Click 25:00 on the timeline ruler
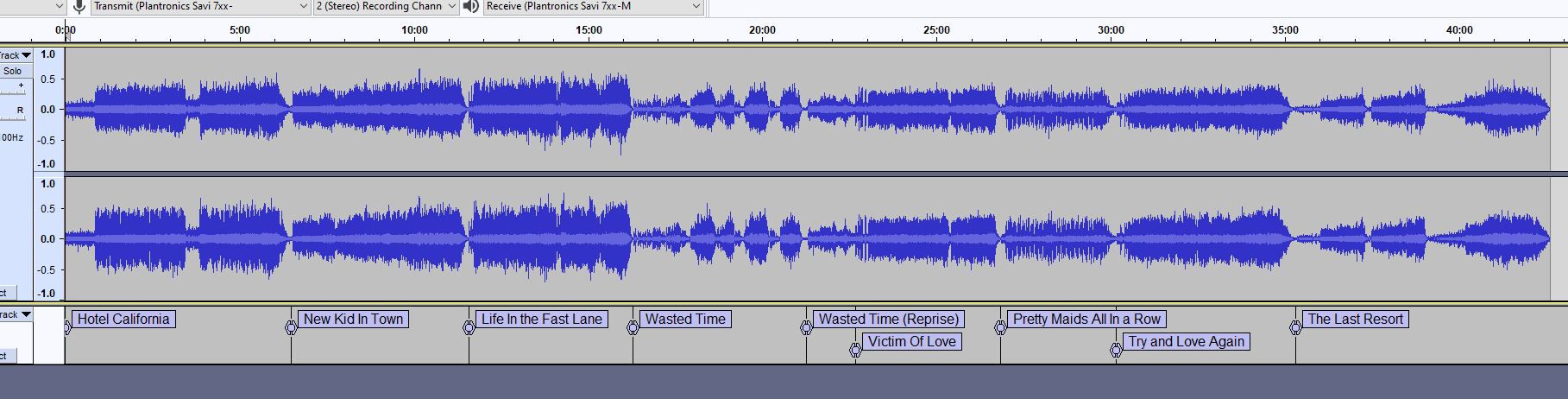Screen dimensions: 1568x399 coord(936,30)
